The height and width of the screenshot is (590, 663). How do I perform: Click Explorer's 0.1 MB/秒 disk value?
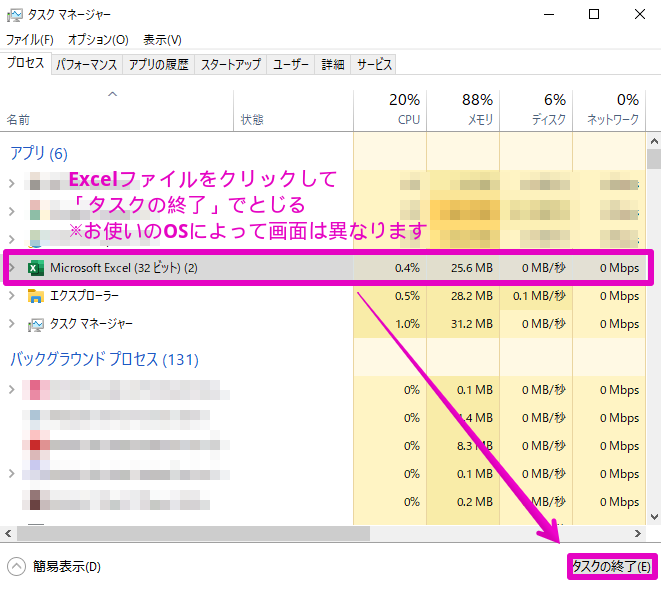point(539,296)
